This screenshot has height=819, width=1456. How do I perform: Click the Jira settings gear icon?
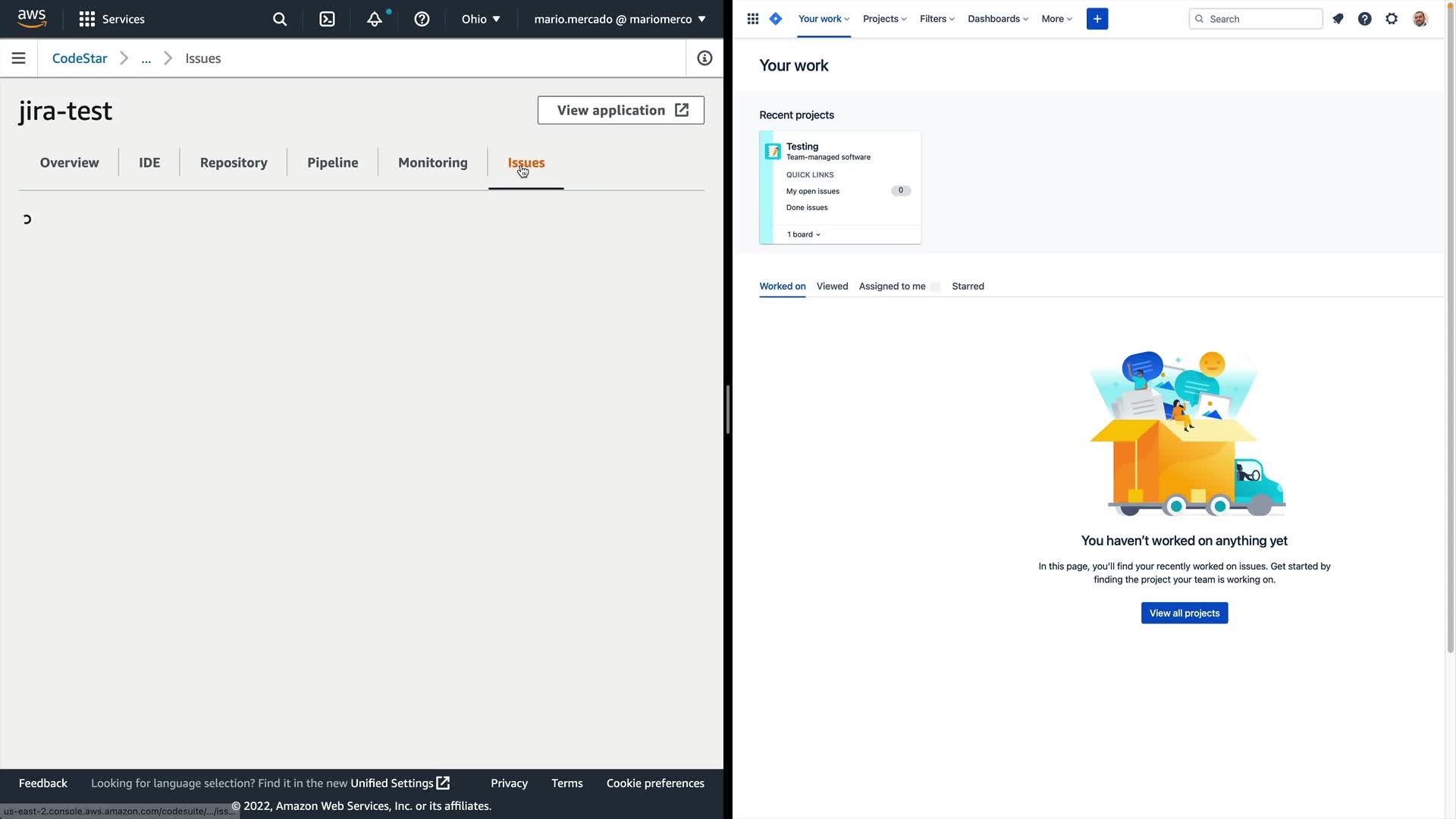(x=1392, y=19)
